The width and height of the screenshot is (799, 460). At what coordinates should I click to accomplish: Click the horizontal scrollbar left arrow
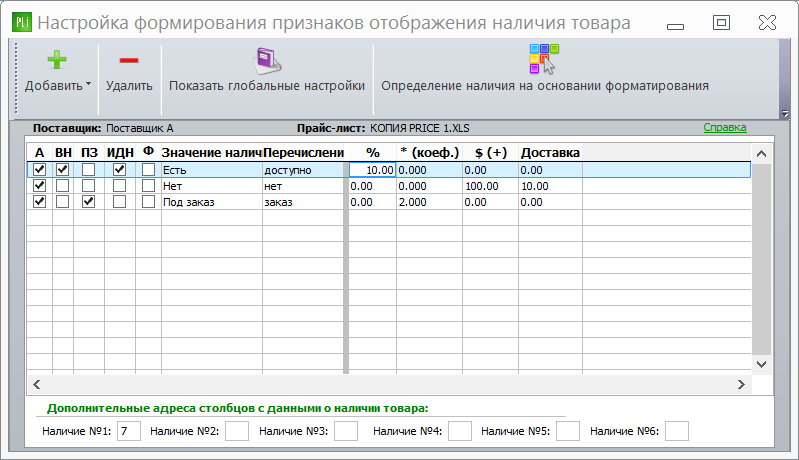tap(37, 385)
